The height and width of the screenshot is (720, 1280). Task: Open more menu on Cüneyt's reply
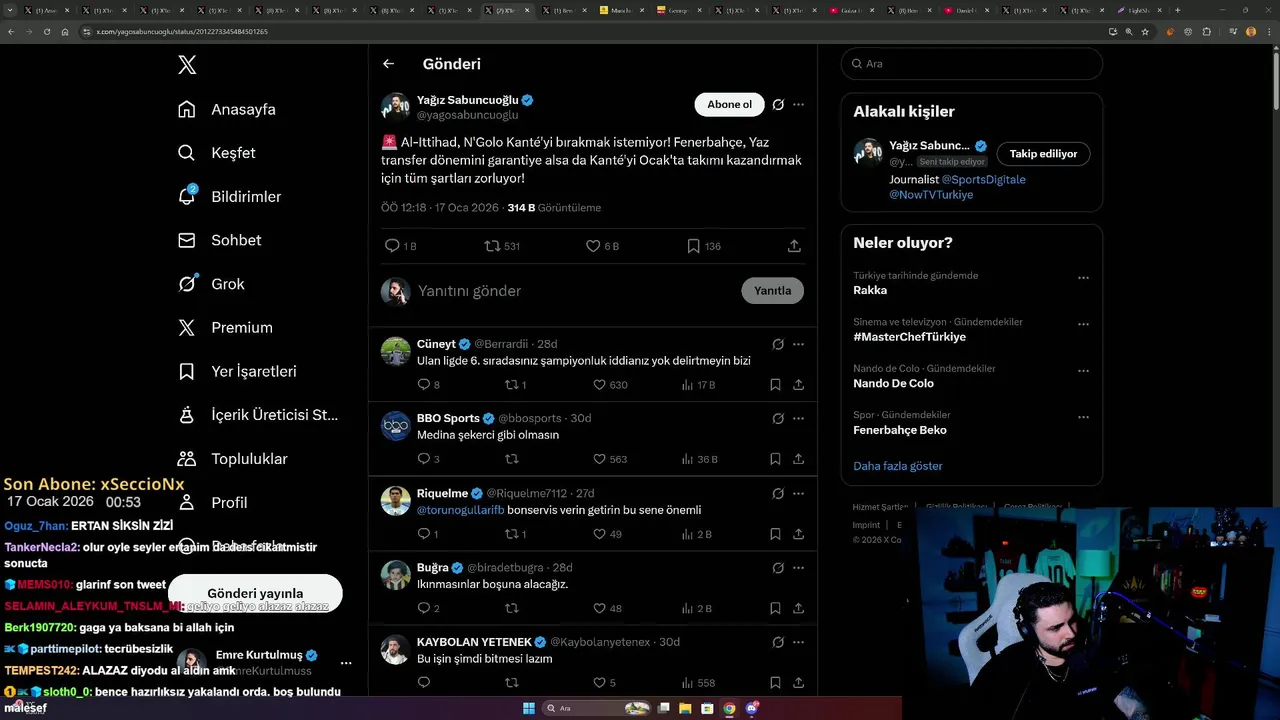pyautogui.click(x=798, y=344)
